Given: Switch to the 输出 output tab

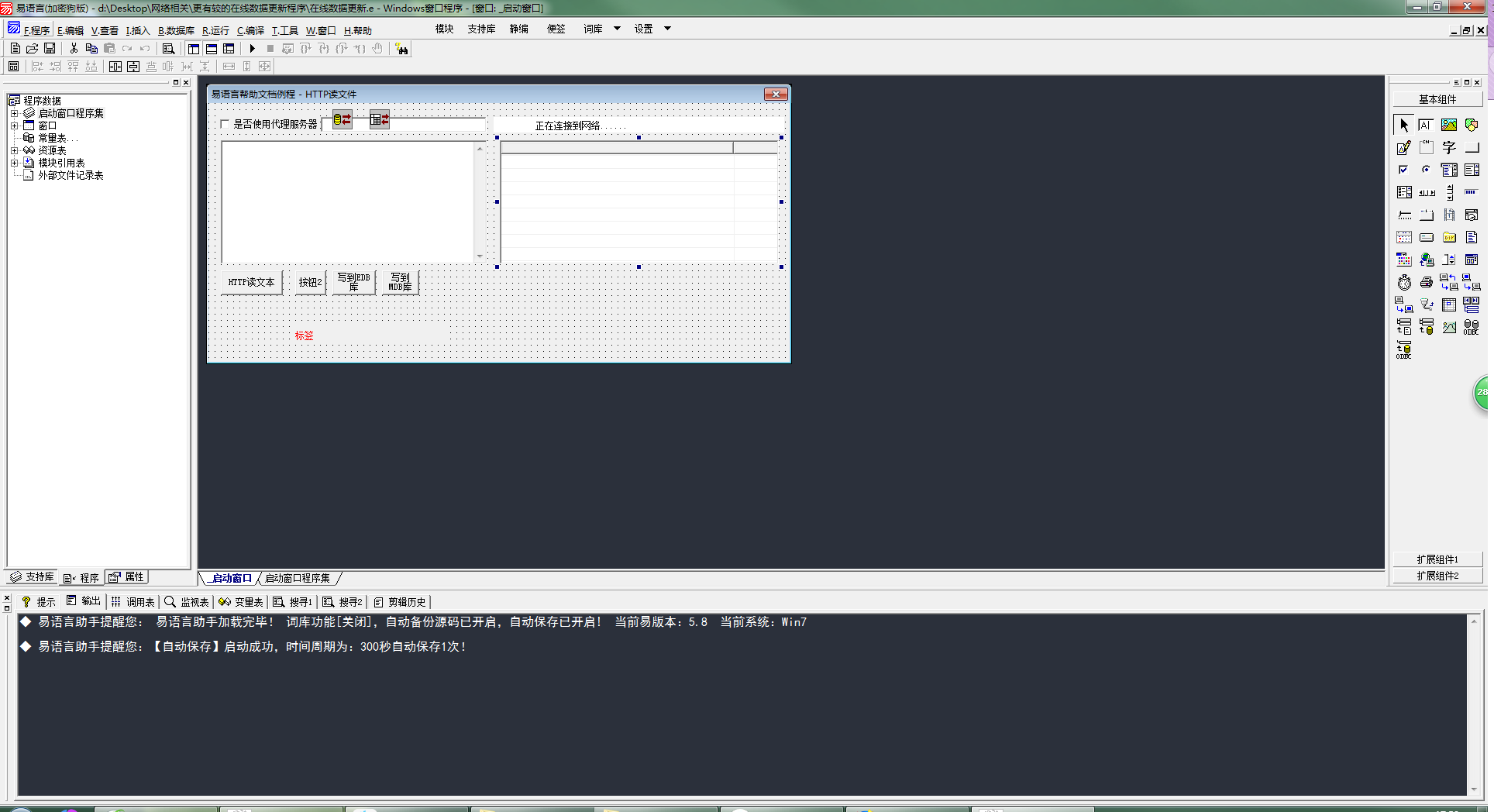Looking at the screenshot, I should coord(84,601).
